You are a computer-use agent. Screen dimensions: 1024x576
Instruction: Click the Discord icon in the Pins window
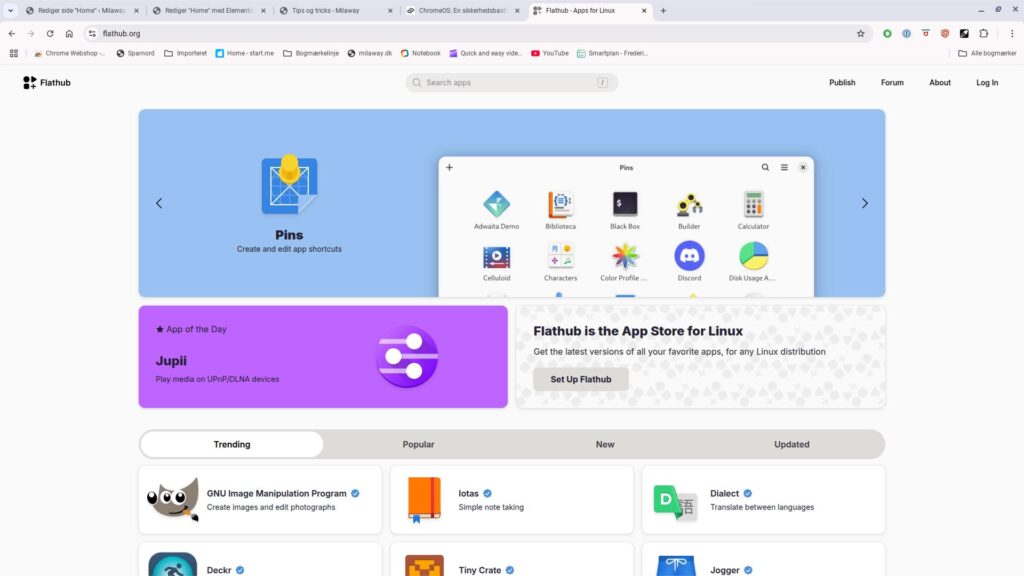[x=689, y=255]
